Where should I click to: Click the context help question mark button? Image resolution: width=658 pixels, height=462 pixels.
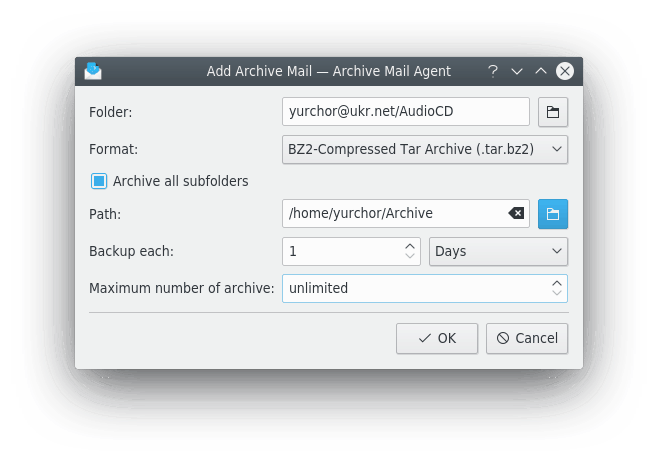click(x=493, y=71)
